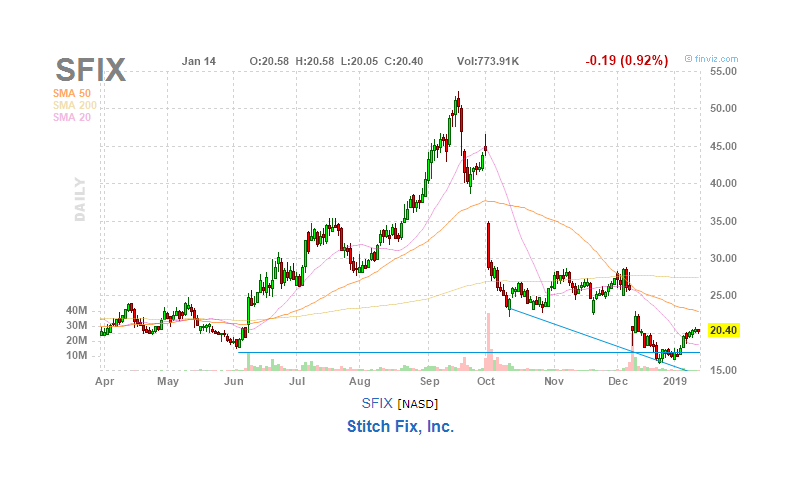The height and width of the screenshot is (487, 803).
Task: Click the -0.19 (0.92%) change value
Action: 627,60
